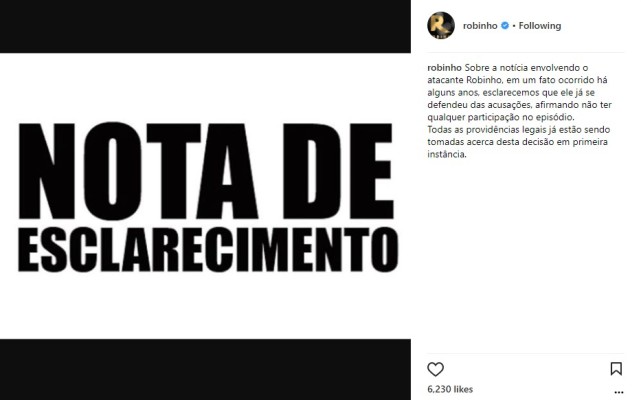The width and height of the screenshot is (641, 400).
Task: Click the black band at the image top
Action: pos(205,26)
